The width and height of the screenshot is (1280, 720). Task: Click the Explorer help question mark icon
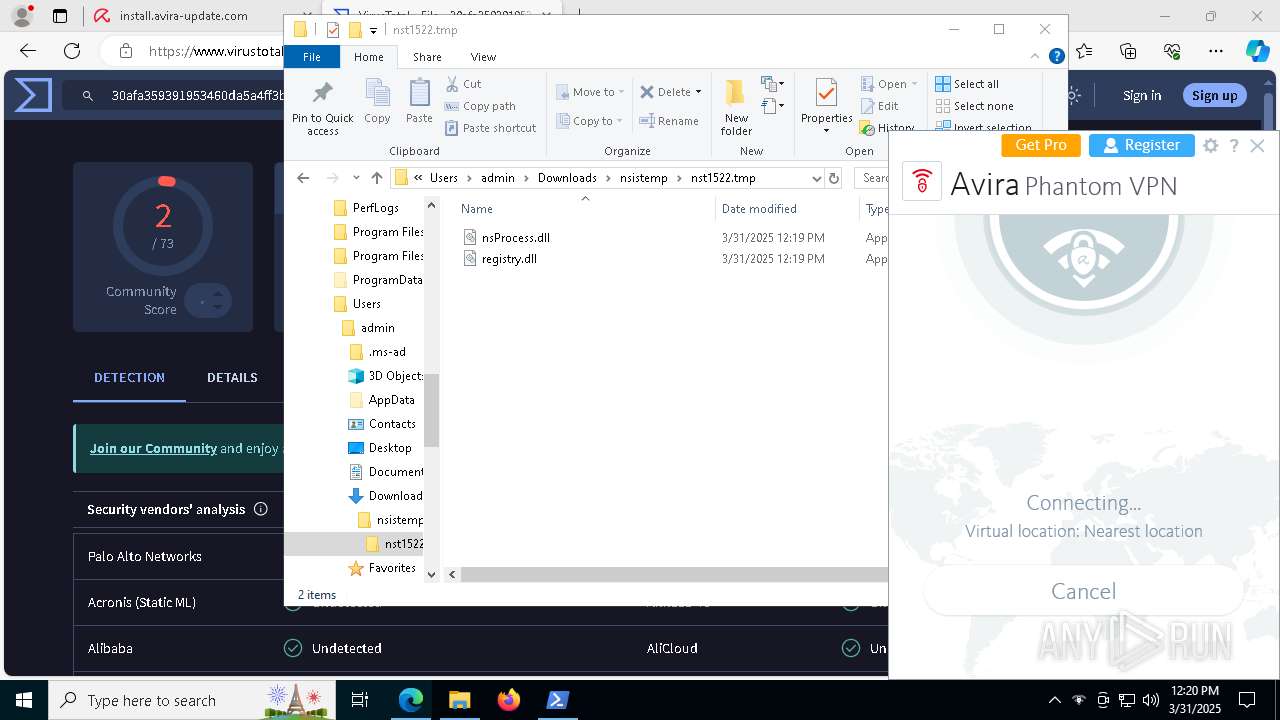[x=1056, y=57]
